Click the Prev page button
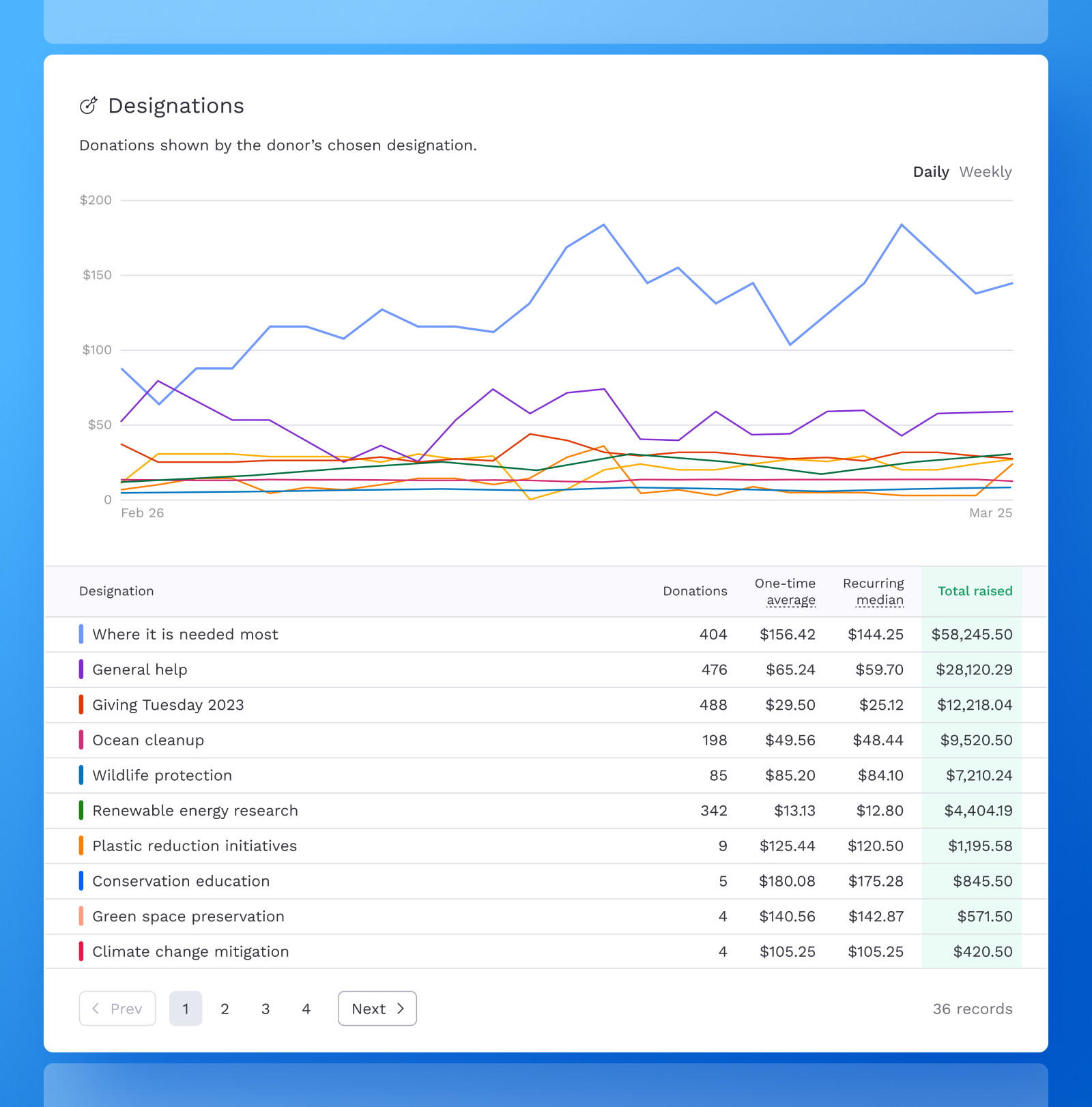 (117, 1009)
